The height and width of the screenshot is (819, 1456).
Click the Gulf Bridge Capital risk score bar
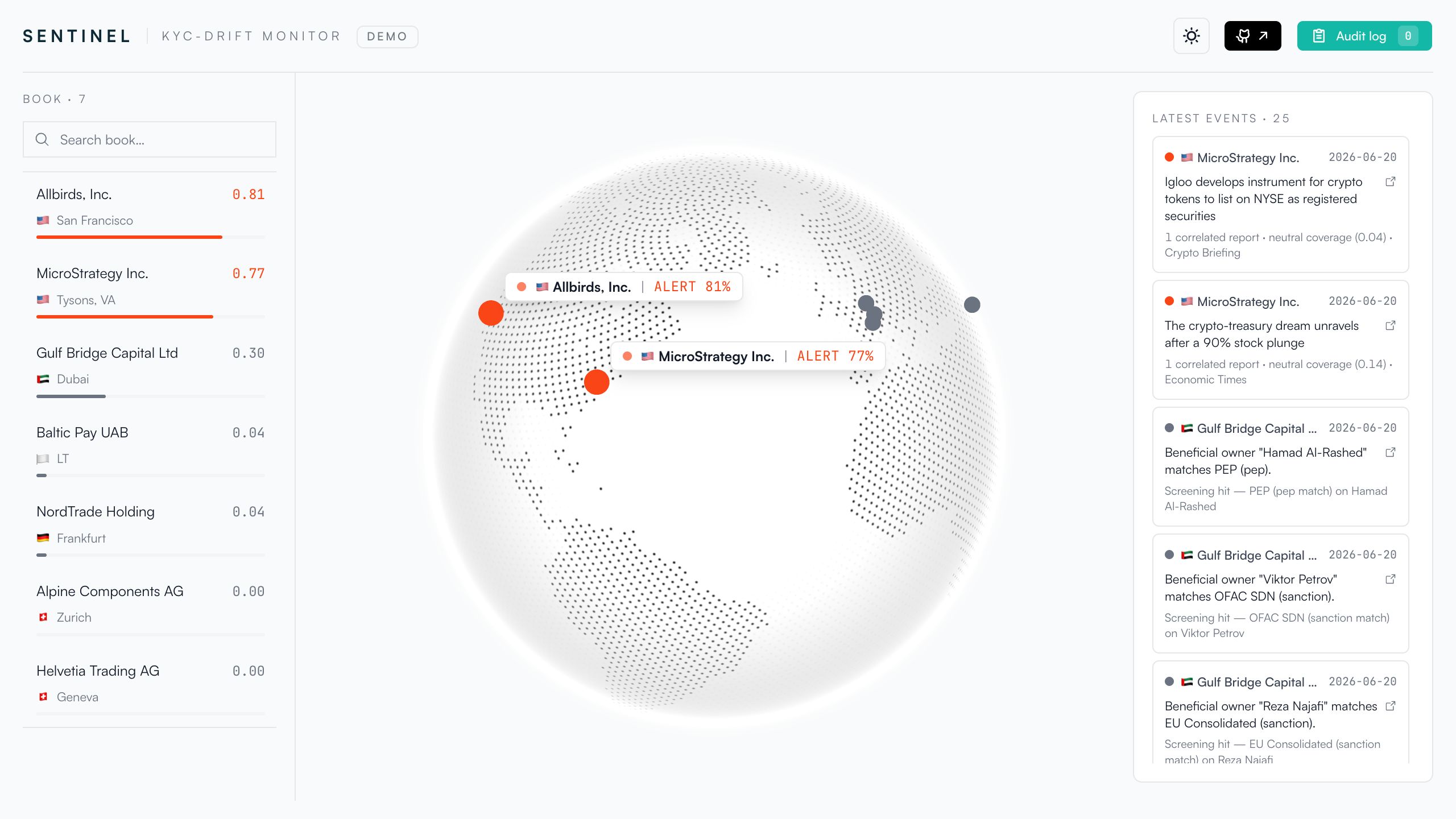click(150, 396)
